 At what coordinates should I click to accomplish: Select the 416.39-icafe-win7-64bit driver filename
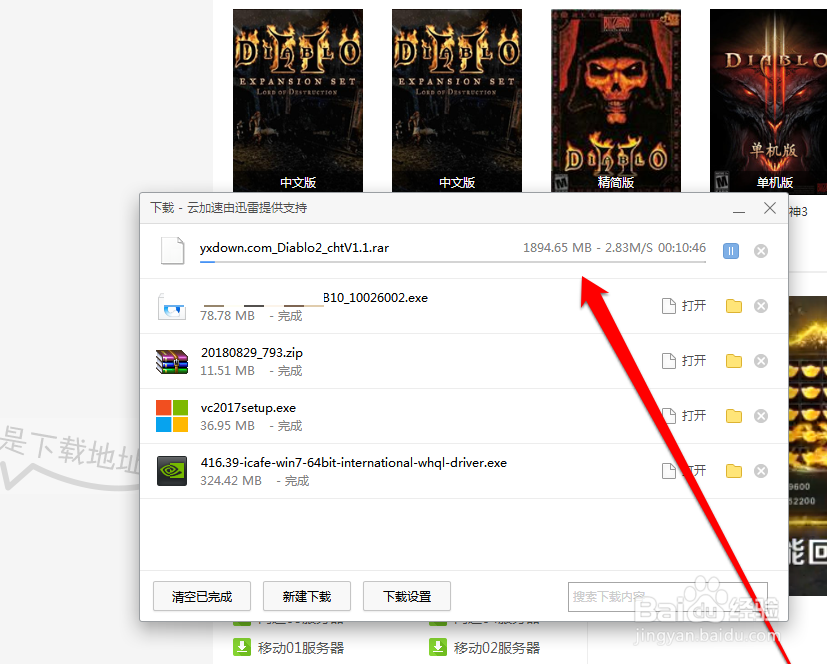[353, 463]
